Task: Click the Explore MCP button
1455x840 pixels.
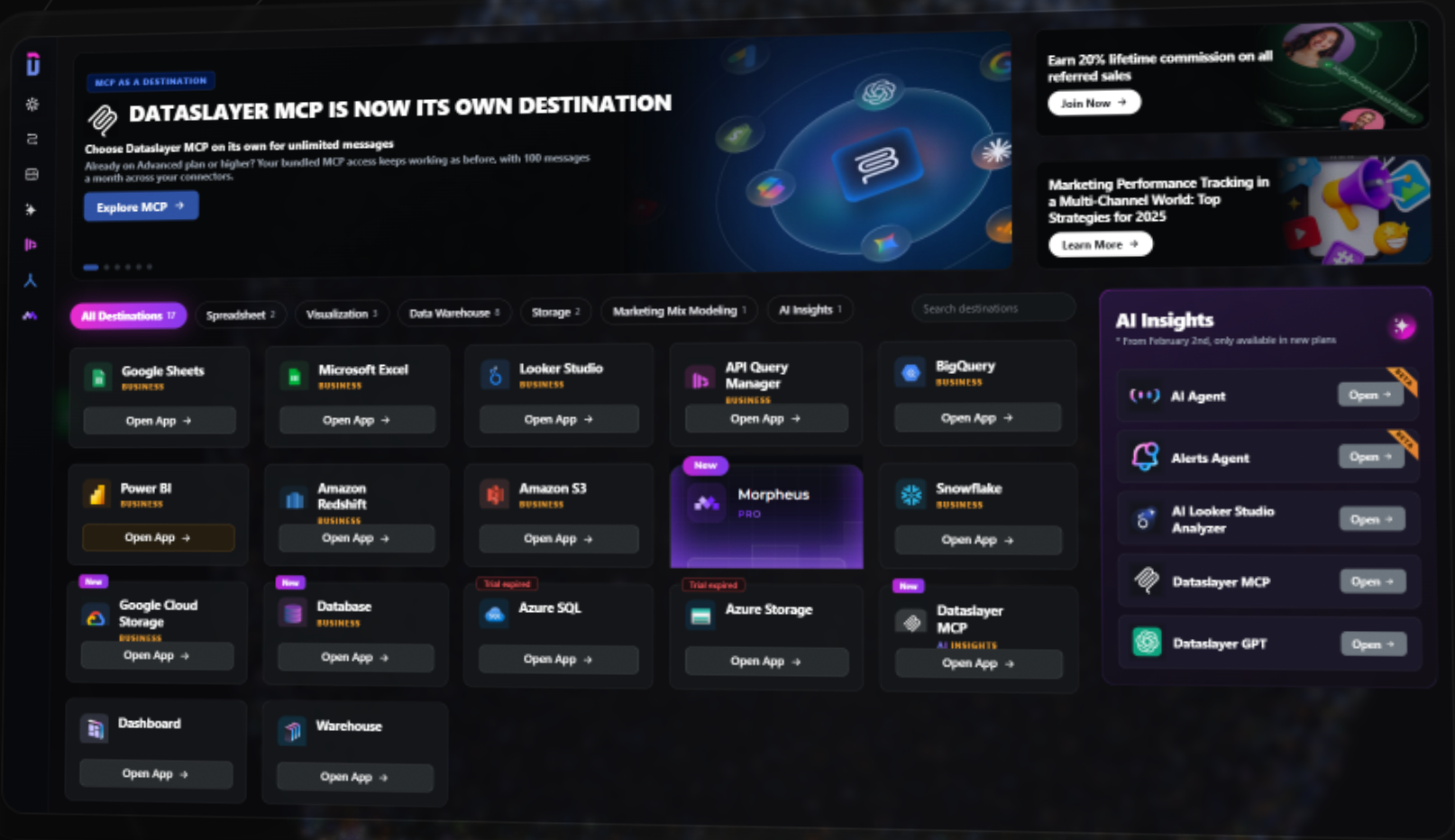Action: pos(142,206)
